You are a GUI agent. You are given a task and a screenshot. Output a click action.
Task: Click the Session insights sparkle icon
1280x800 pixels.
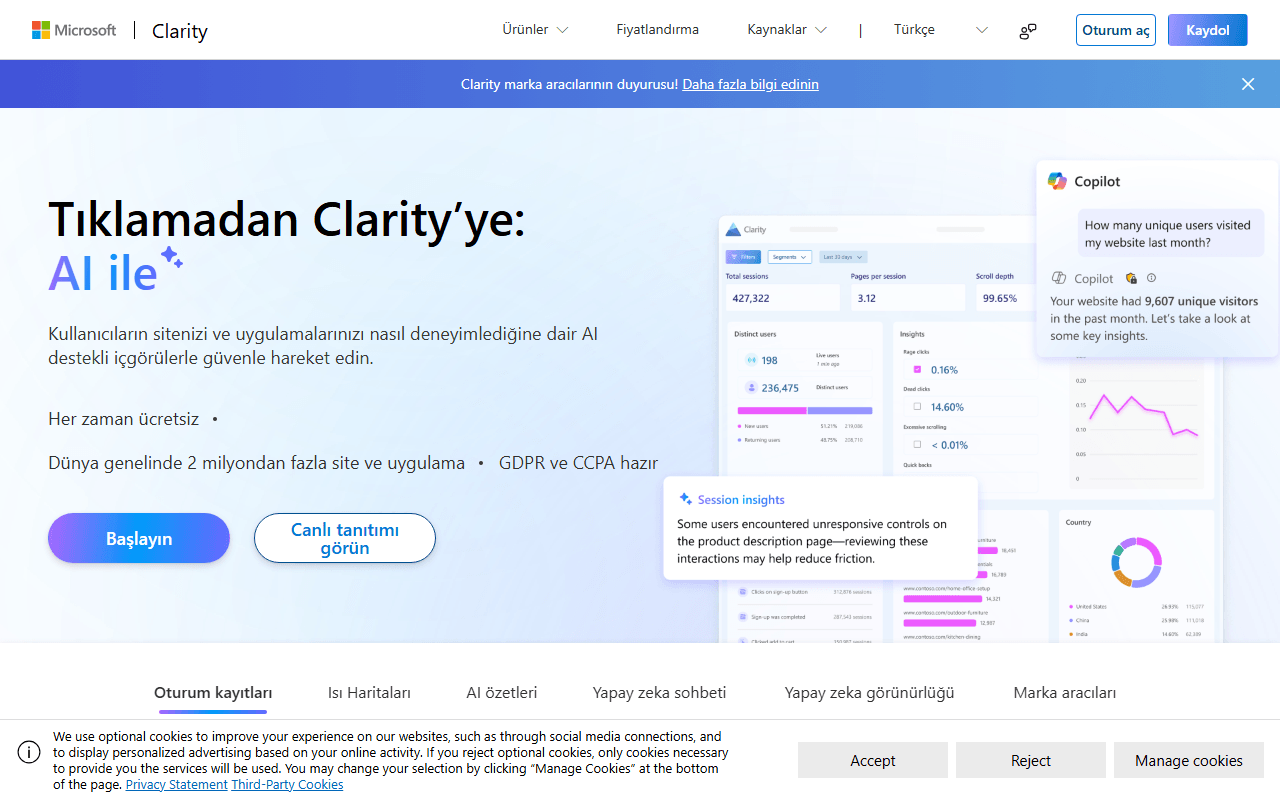[686, 499]
